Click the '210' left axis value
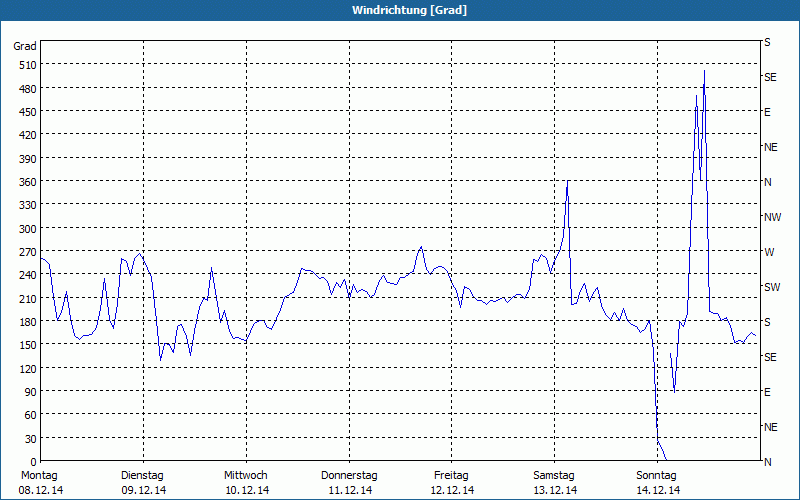 click(x=28, y=299)
